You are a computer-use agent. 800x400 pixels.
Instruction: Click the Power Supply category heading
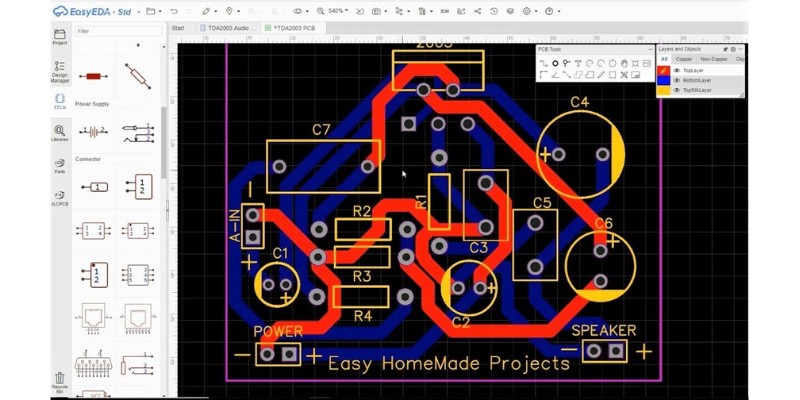click(x=92, y=104)
